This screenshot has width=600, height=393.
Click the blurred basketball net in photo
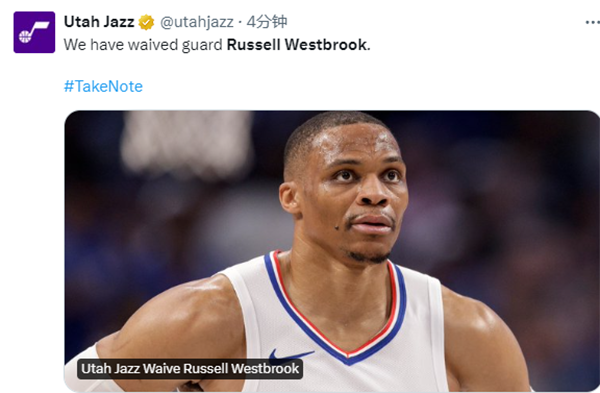click(x=187, y=144)
